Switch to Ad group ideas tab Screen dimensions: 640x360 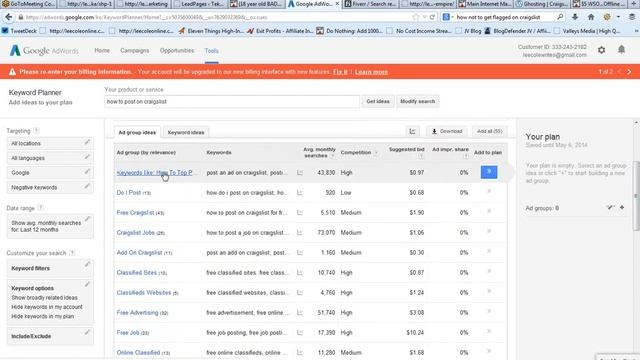click(137, 132)
